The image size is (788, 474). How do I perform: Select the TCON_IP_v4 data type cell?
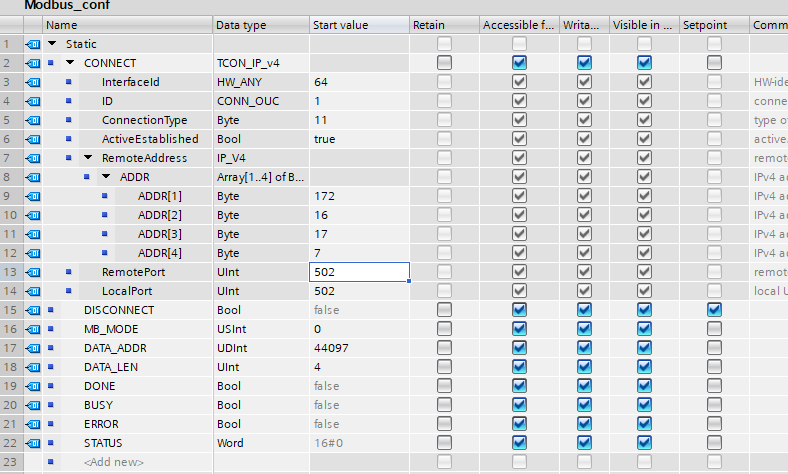click(261, 63)
